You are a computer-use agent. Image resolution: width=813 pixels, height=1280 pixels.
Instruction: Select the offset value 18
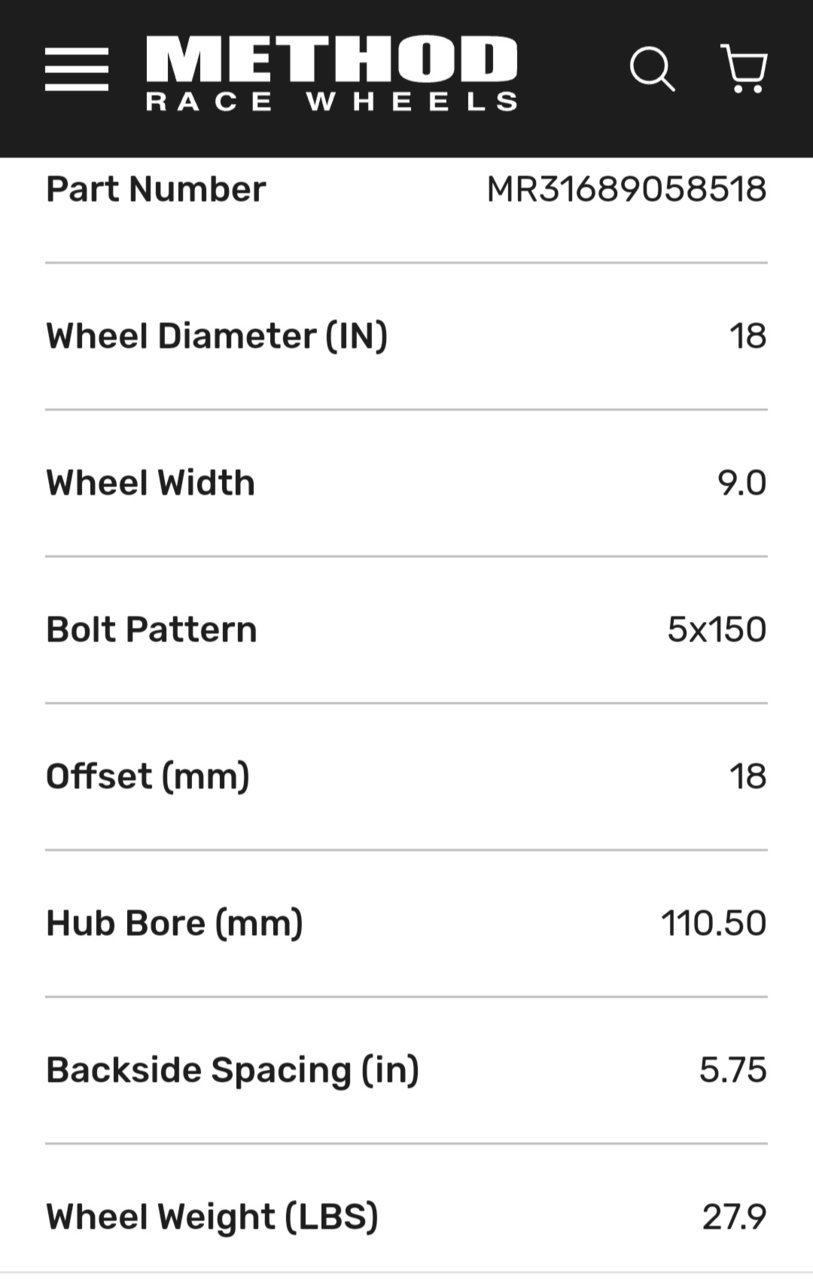coord(748,777)
